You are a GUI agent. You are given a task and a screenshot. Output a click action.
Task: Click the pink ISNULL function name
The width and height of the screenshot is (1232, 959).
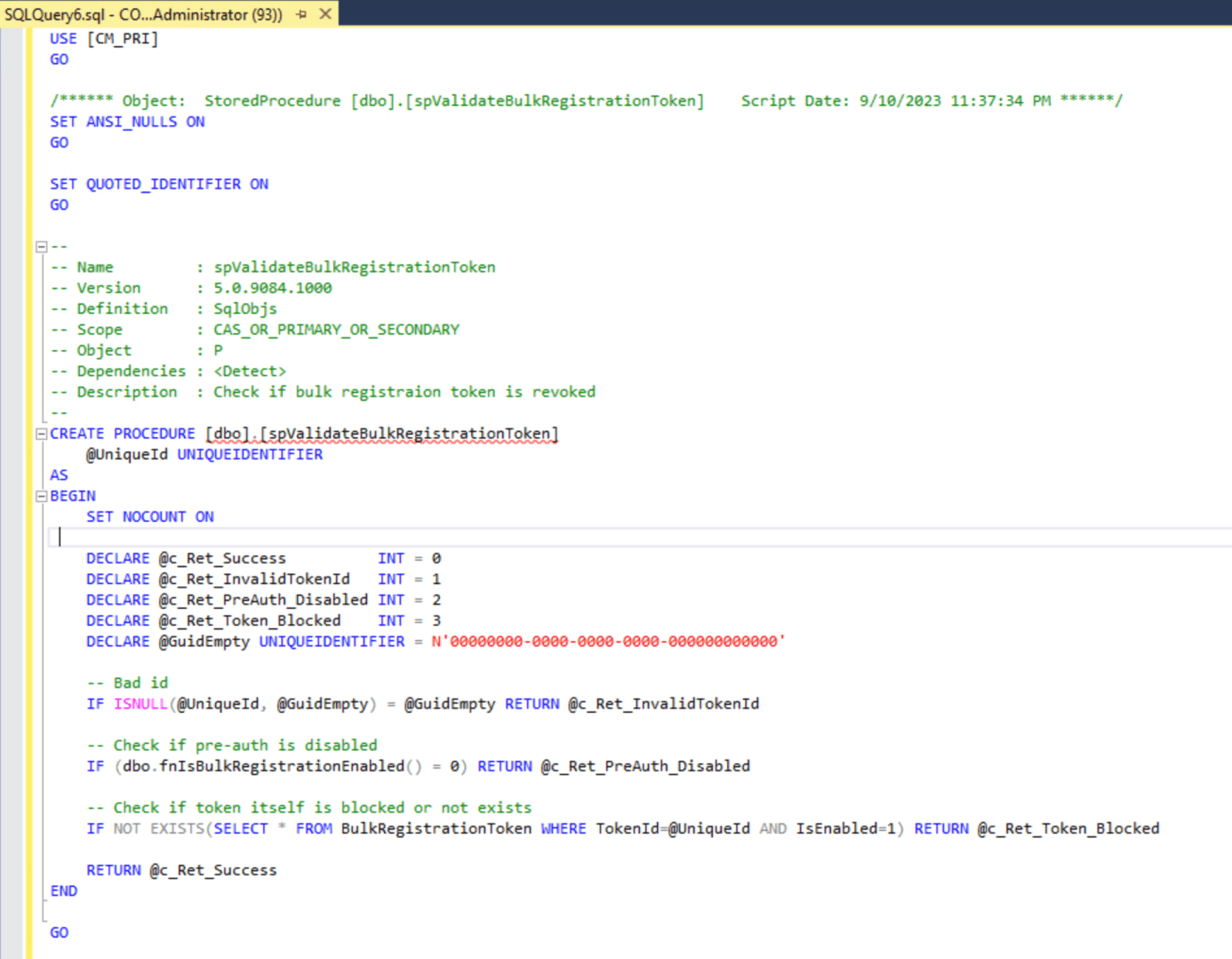pyautogui.click(x=140, y=704)
